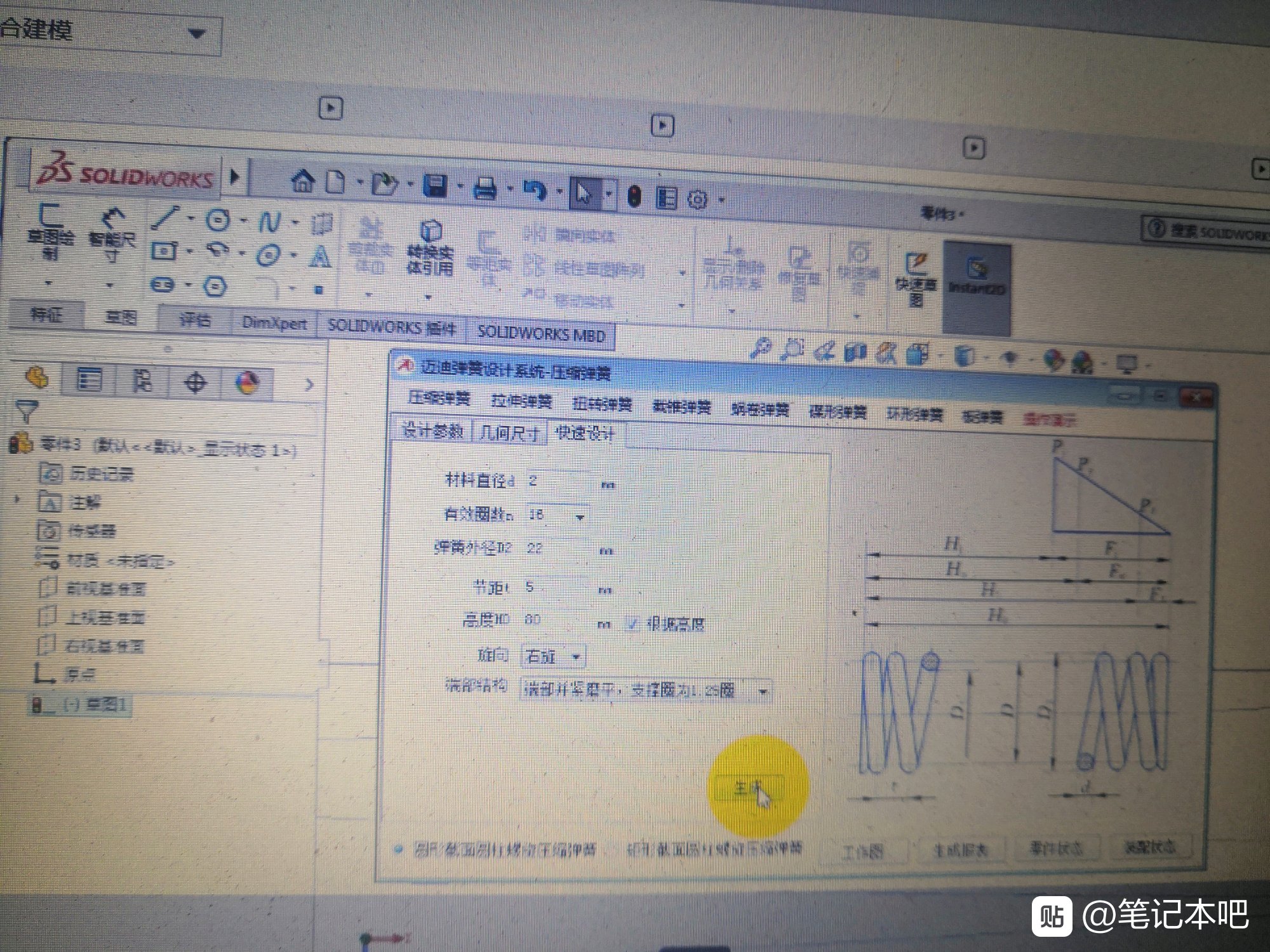Click the 生成 button in the spring dialog
Image resolution: width=1270 pixels, height=952 pixels.
pyautogui.click(x=749, y=788)
